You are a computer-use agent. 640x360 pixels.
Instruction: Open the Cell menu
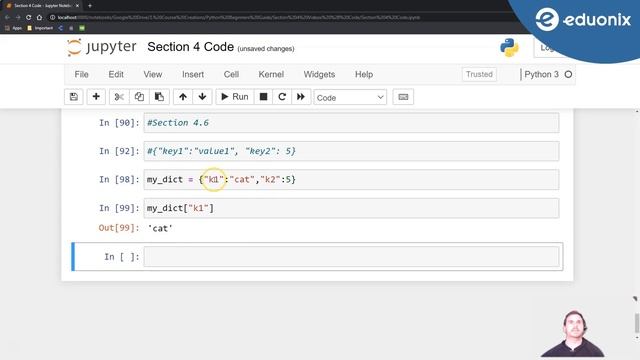pos(231,74)
